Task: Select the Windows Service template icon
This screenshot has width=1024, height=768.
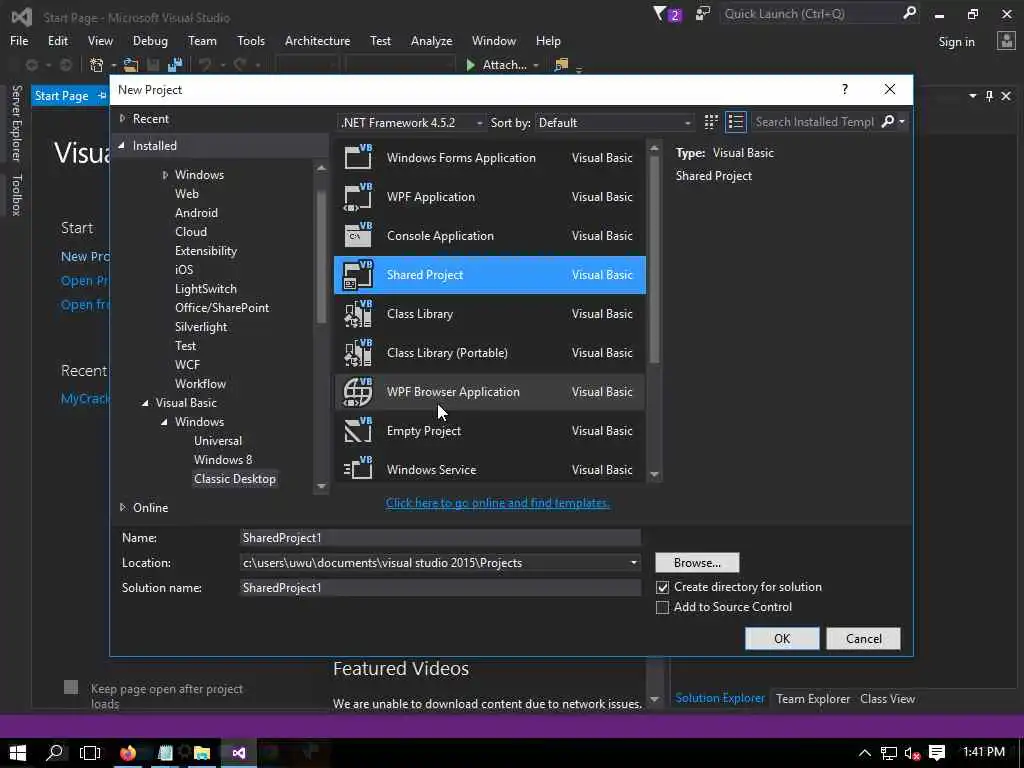Action: pyautogui.click(x=358, y=469)
